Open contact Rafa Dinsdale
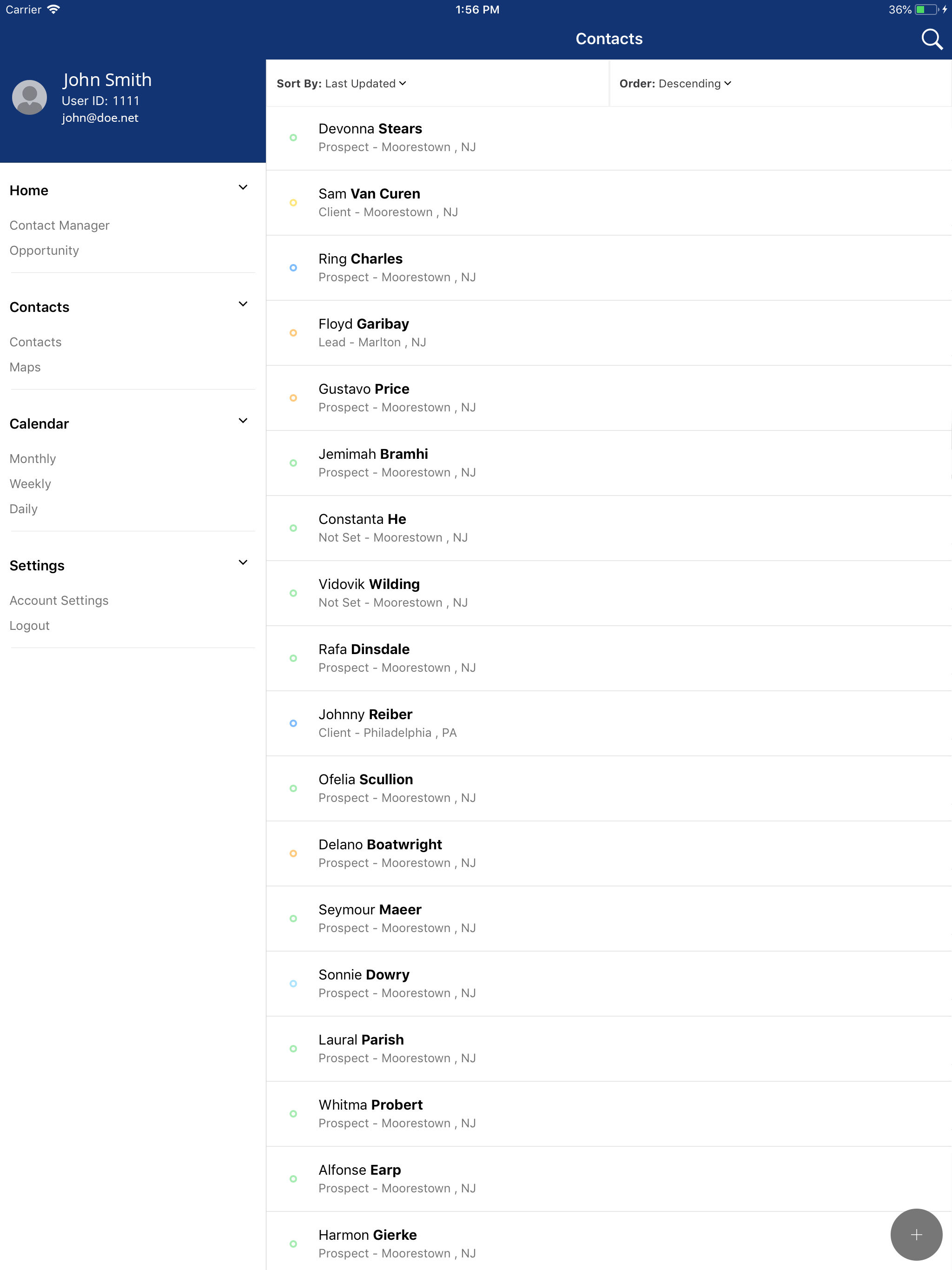 pyautogui.click(x=608, y=658)
